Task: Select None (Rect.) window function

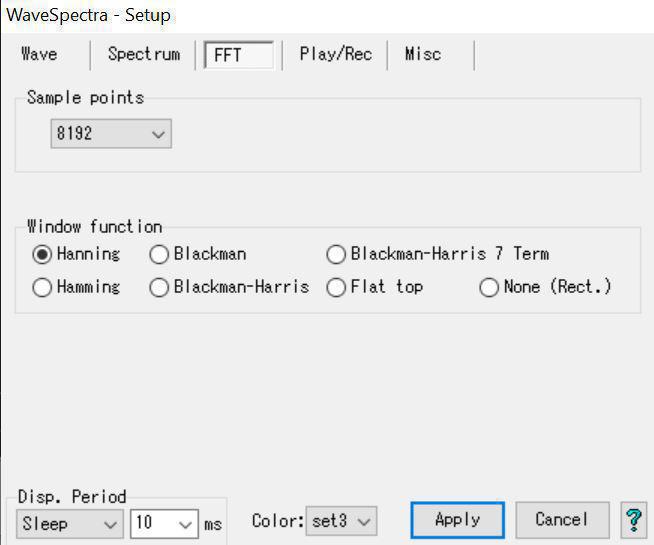Action: (x=489, y=287)
